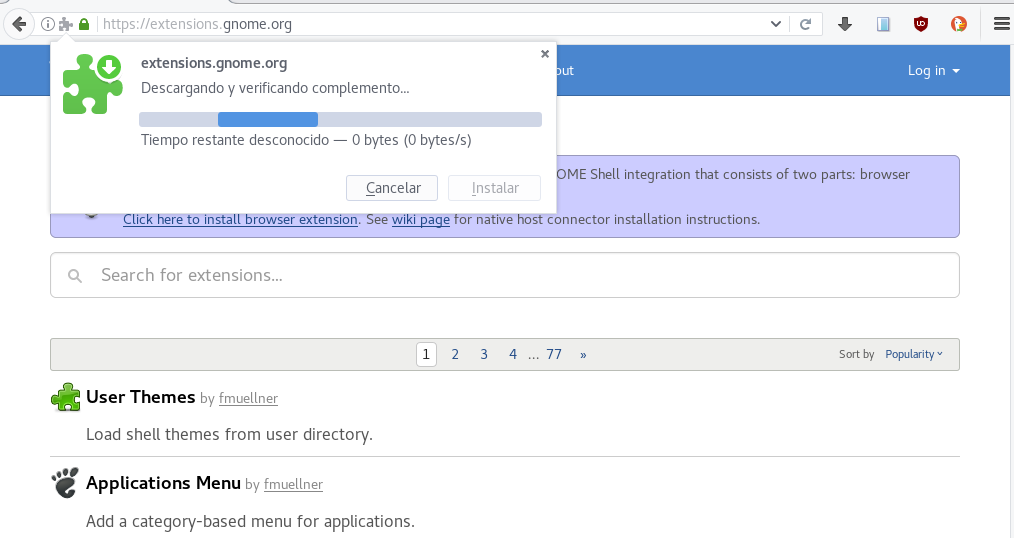
Task: Click the uBlock Origin shield icon
Action: [921, 25]
